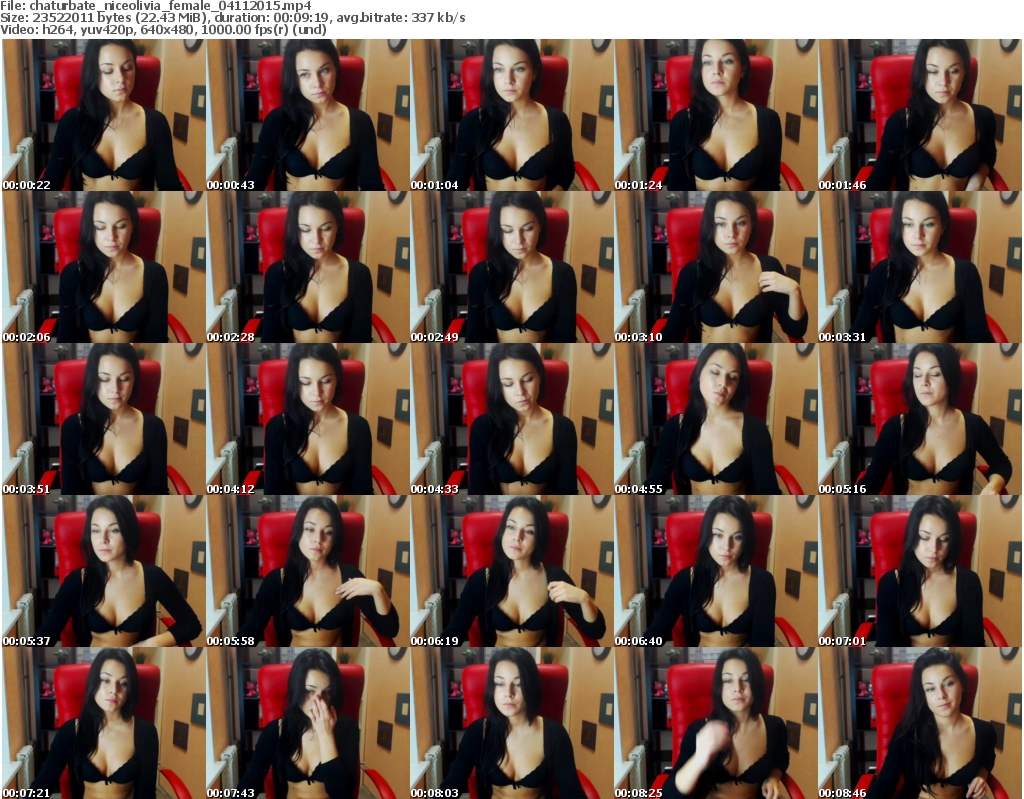Open the thumbnail at 00:01:04
The image size is (1024, 799).
(x=511, y=115)
